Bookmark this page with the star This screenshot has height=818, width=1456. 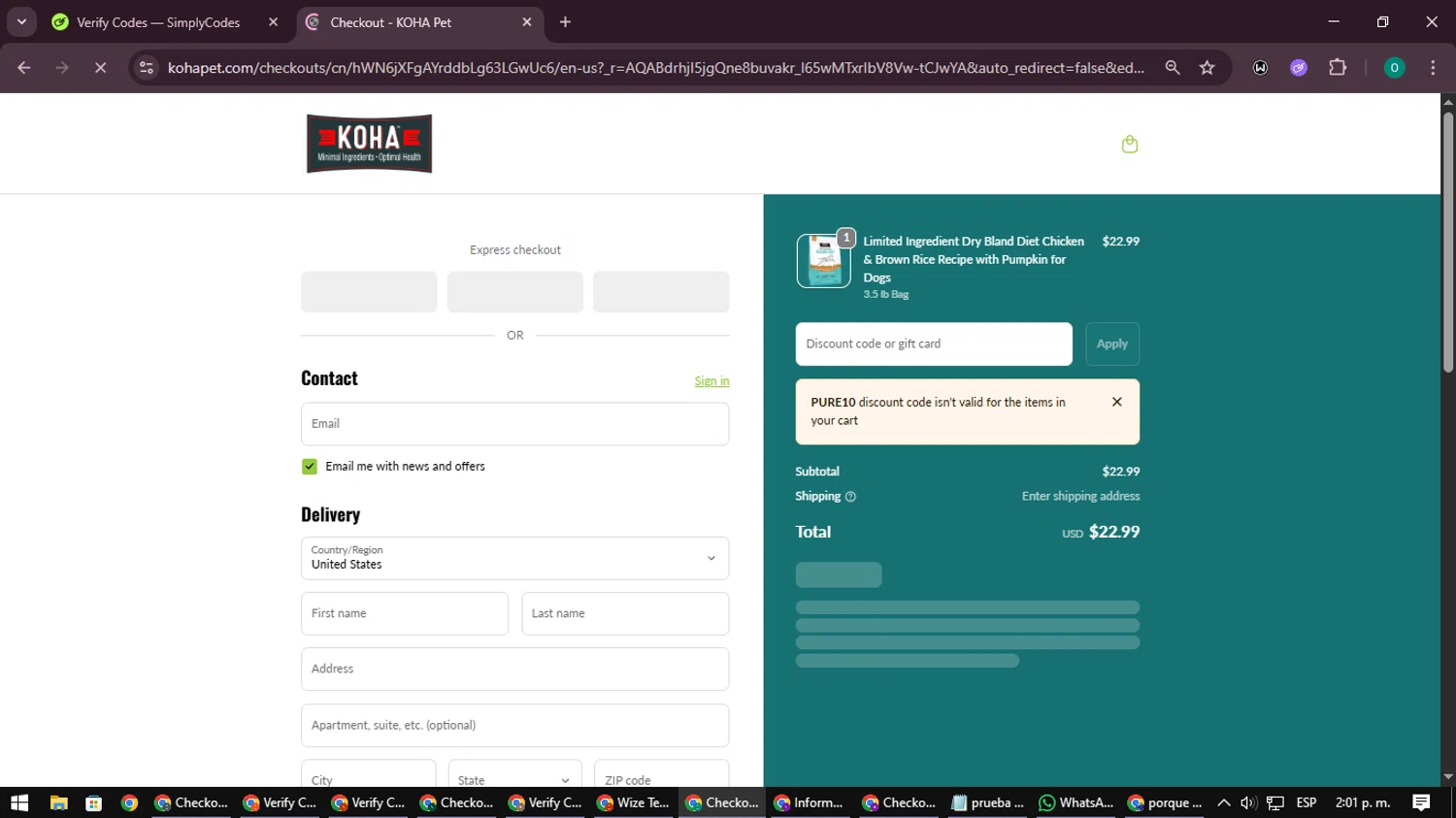pyautogui.click(x=1207, y=68)
